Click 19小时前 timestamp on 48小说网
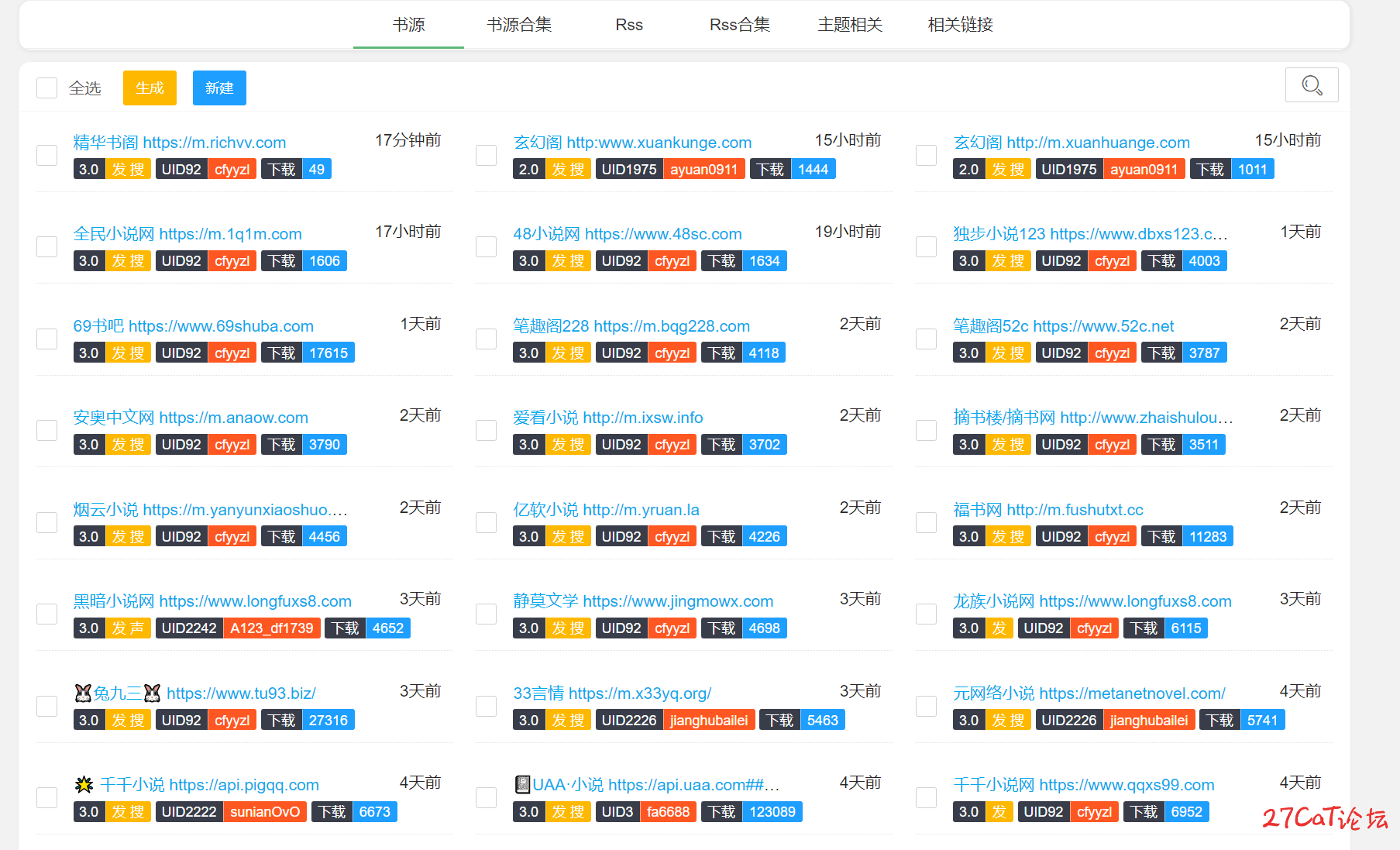The height and width of the screenshot is (850, 1400). 848,232
